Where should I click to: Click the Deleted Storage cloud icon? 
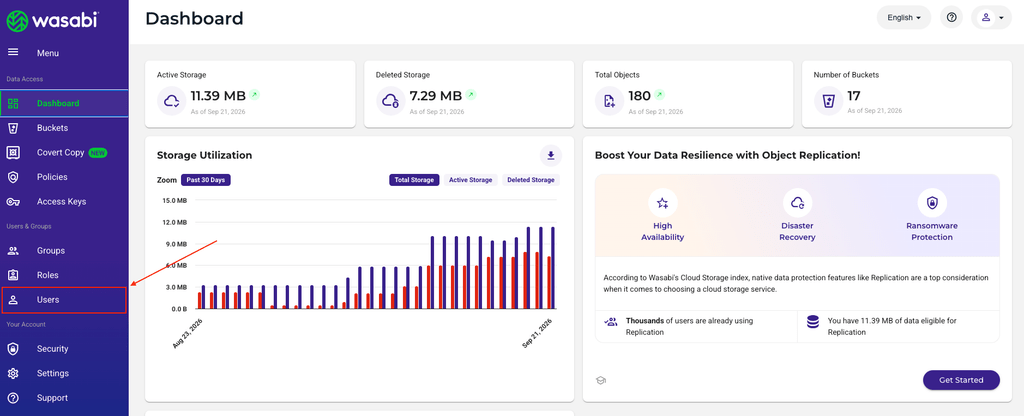(x=391, y=101)
